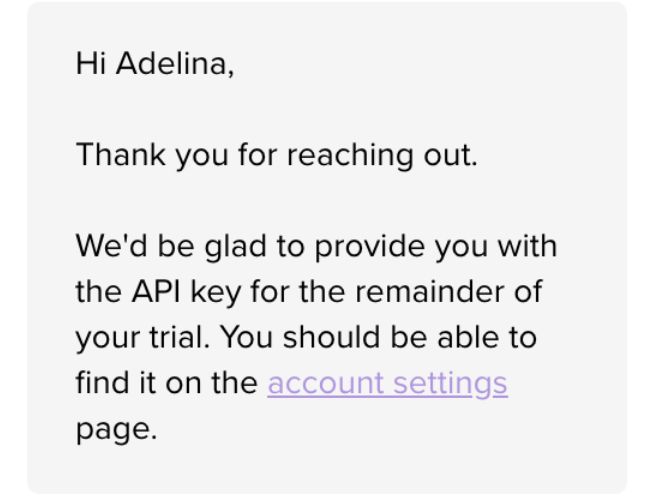Click the 'find it on the' text
The image size is (656, 500).
pyautogui.click(x=167, y=382)
